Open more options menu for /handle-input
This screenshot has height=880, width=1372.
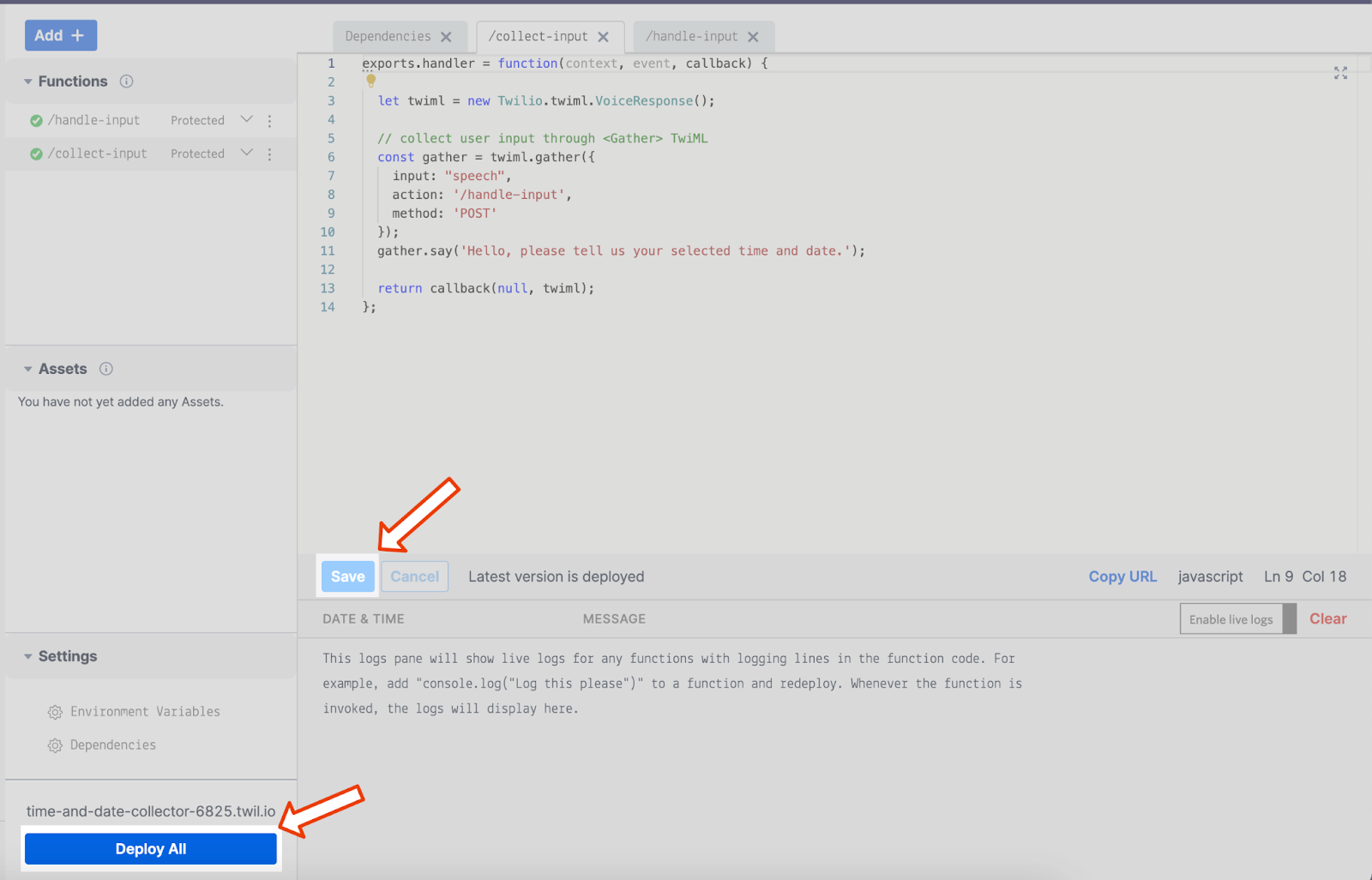(269, 121)
